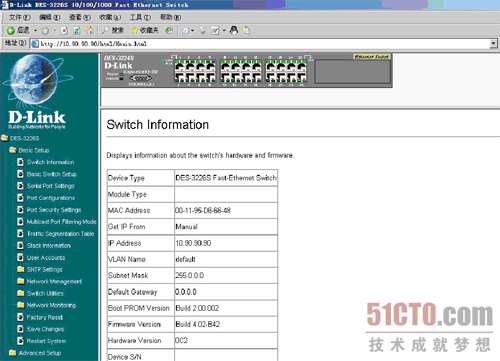The width and height of the screenshot is (500, 361).
Task: Expand the Network Management folder
Action: 49,281
